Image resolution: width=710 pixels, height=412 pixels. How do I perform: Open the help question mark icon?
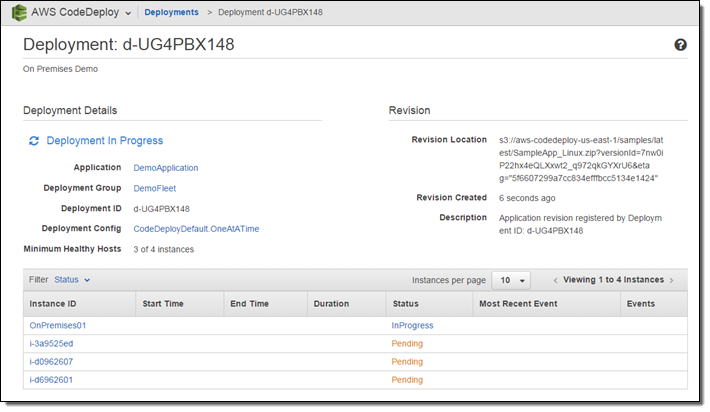click(x=681, y=45)
